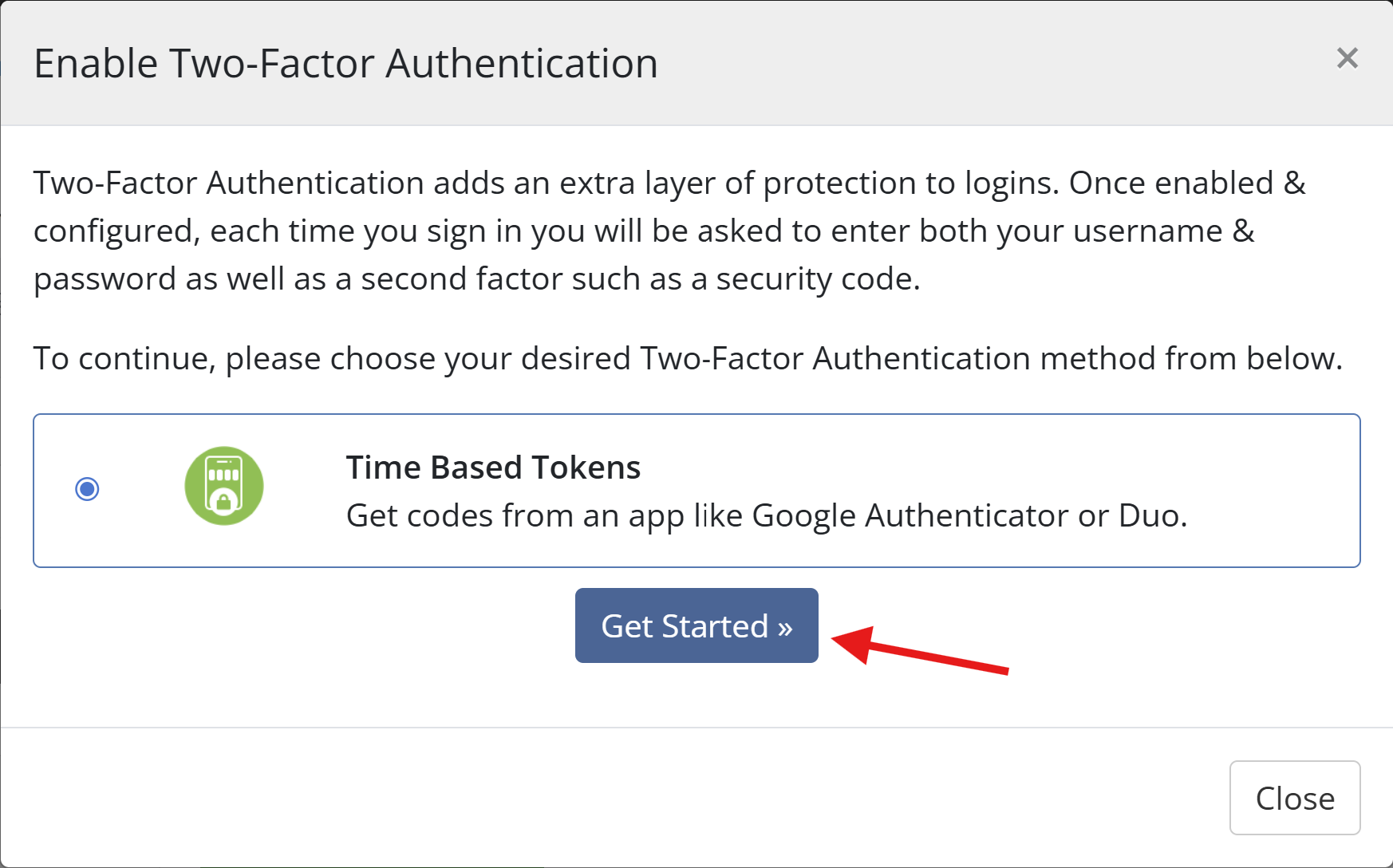Click the double chevron on Get Started
The image size is (1393, 868).
coord(785,628)
